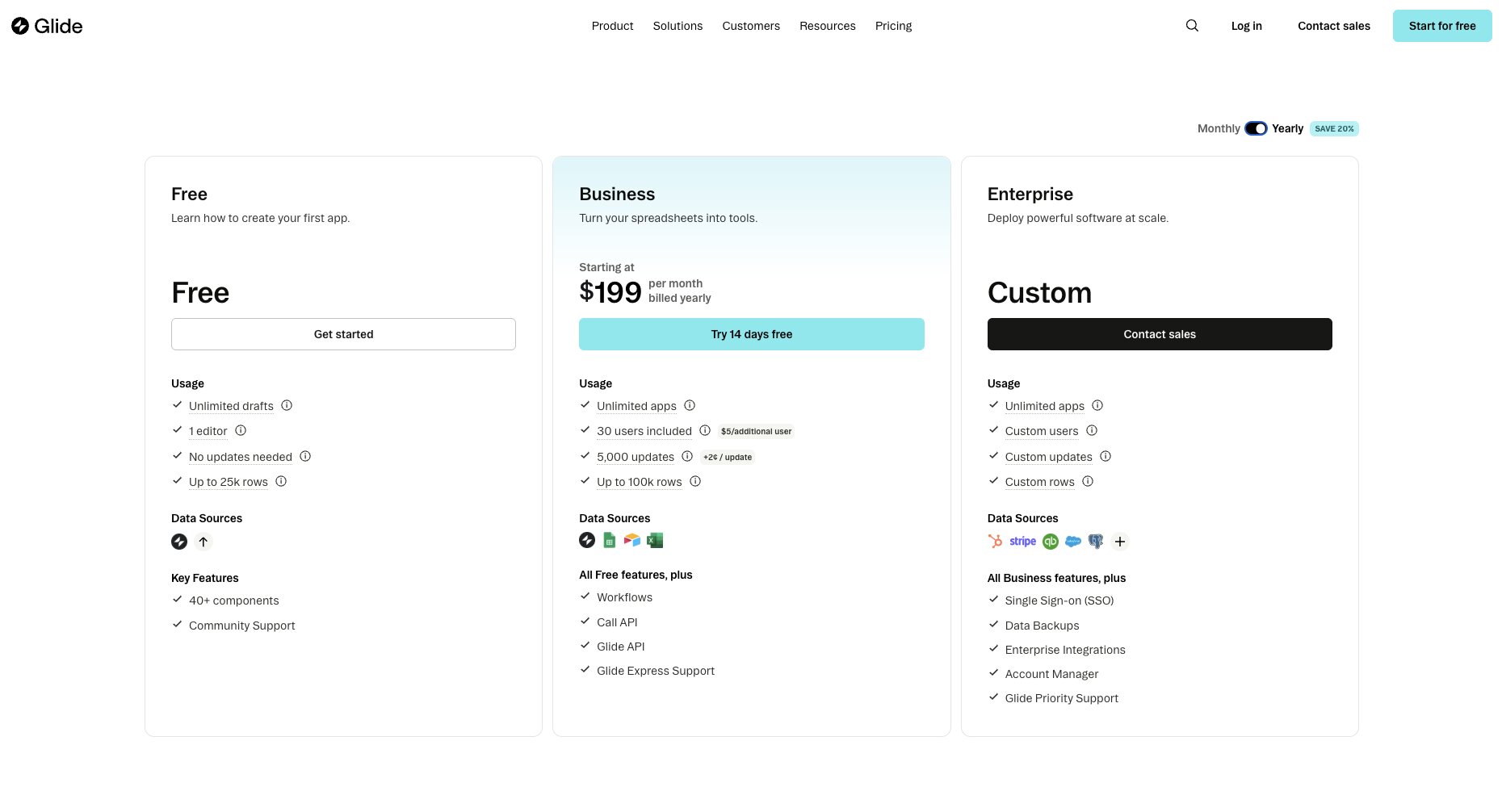Click Account Manager feature text

[1051, 674]
